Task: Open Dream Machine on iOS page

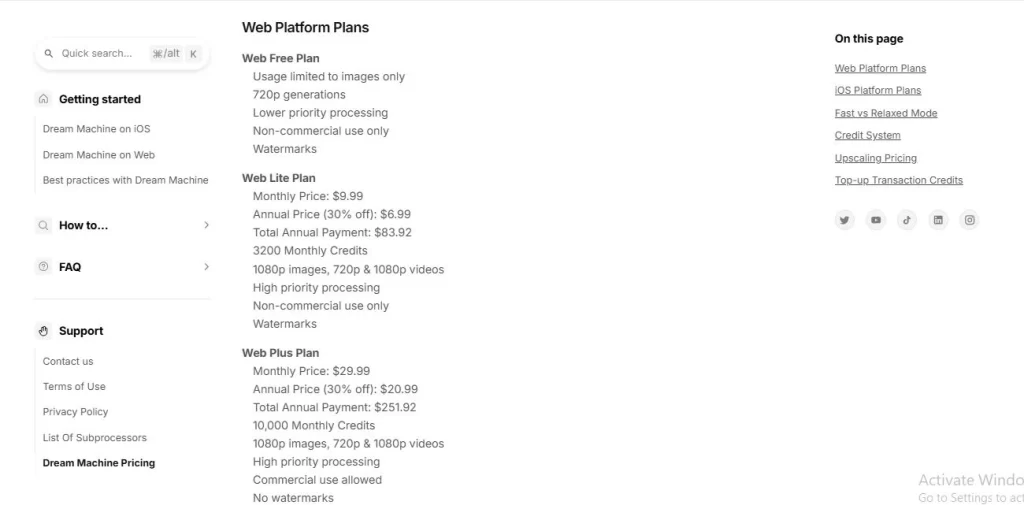Action: (x=96, y=129)
